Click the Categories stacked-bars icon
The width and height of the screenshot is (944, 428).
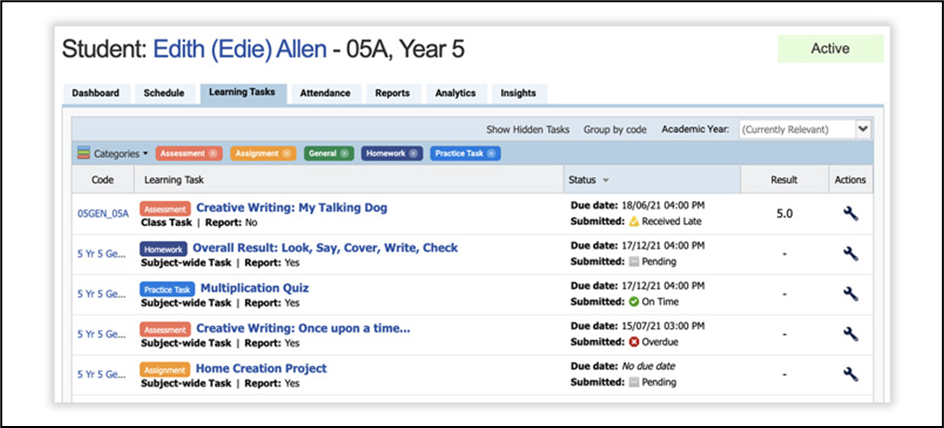tap(83, 154)
